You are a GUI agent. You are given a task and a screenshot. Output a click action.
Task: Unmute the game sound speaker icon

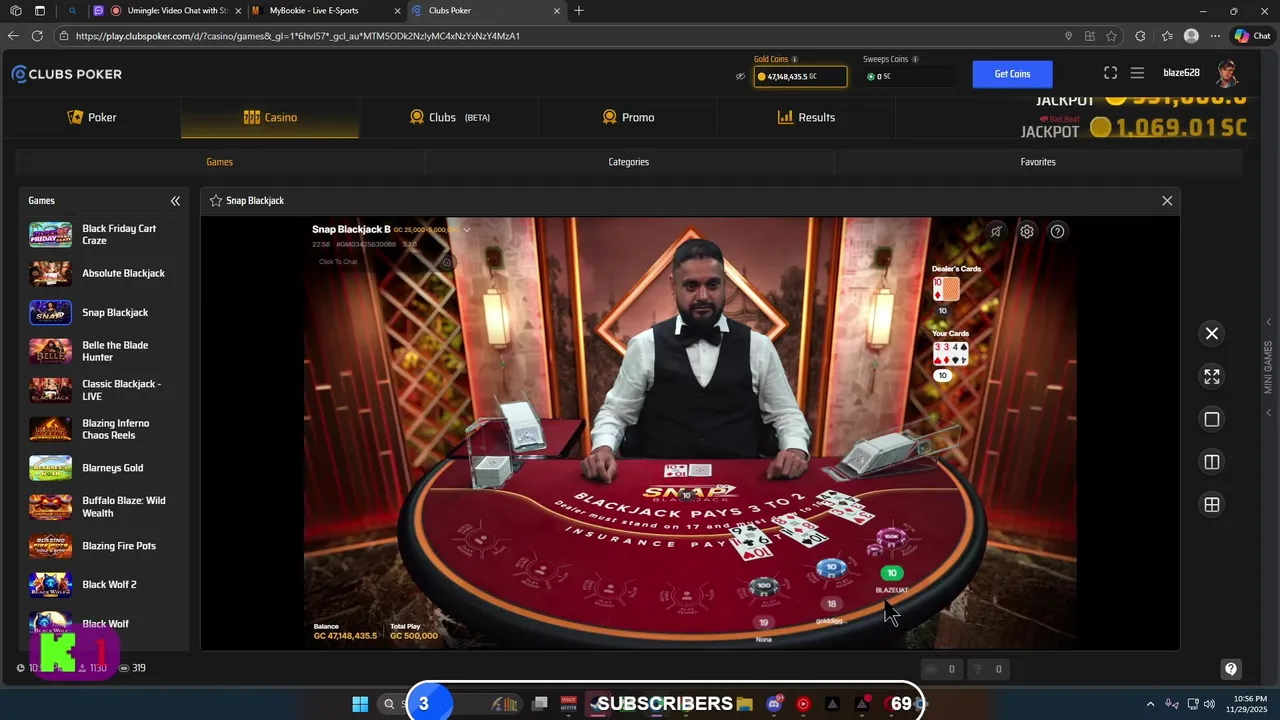(x=996, y=231)
